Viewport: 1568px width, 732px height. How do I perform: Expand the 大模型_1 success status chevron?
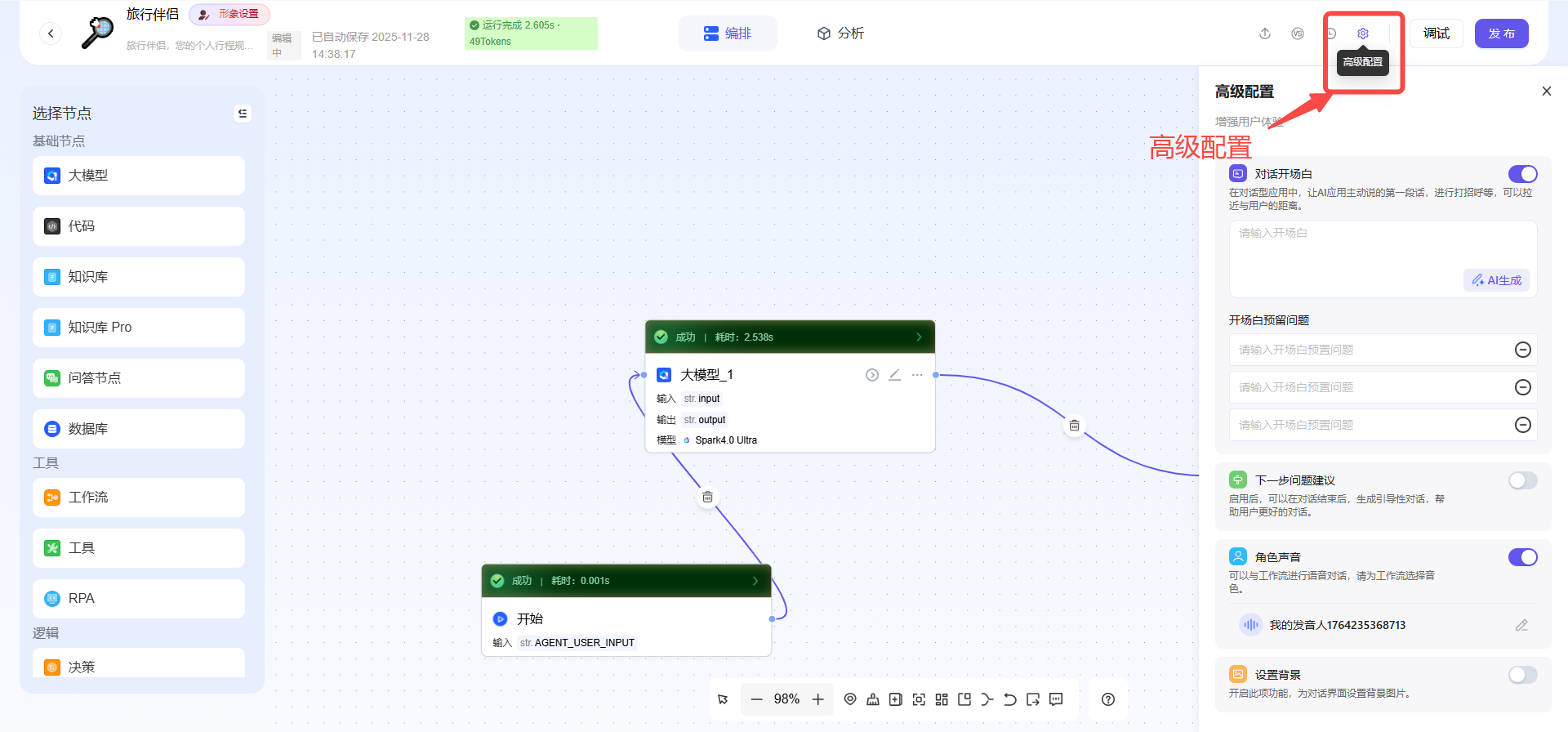click(919, 337)
